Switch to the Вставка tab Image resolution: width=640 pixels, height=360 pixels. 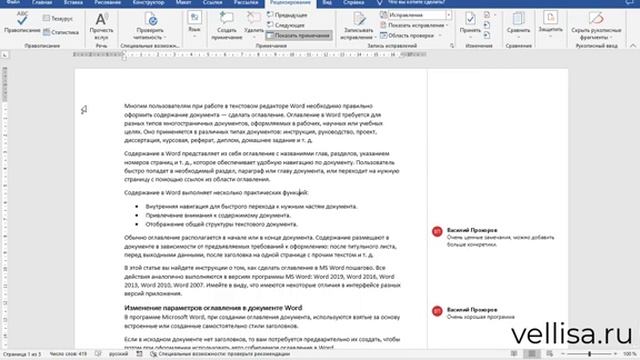73,2
